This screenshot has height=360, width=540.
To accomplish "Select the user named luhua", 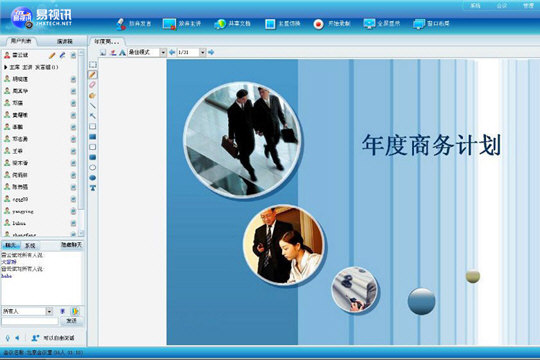I will (x=19, y=223).
